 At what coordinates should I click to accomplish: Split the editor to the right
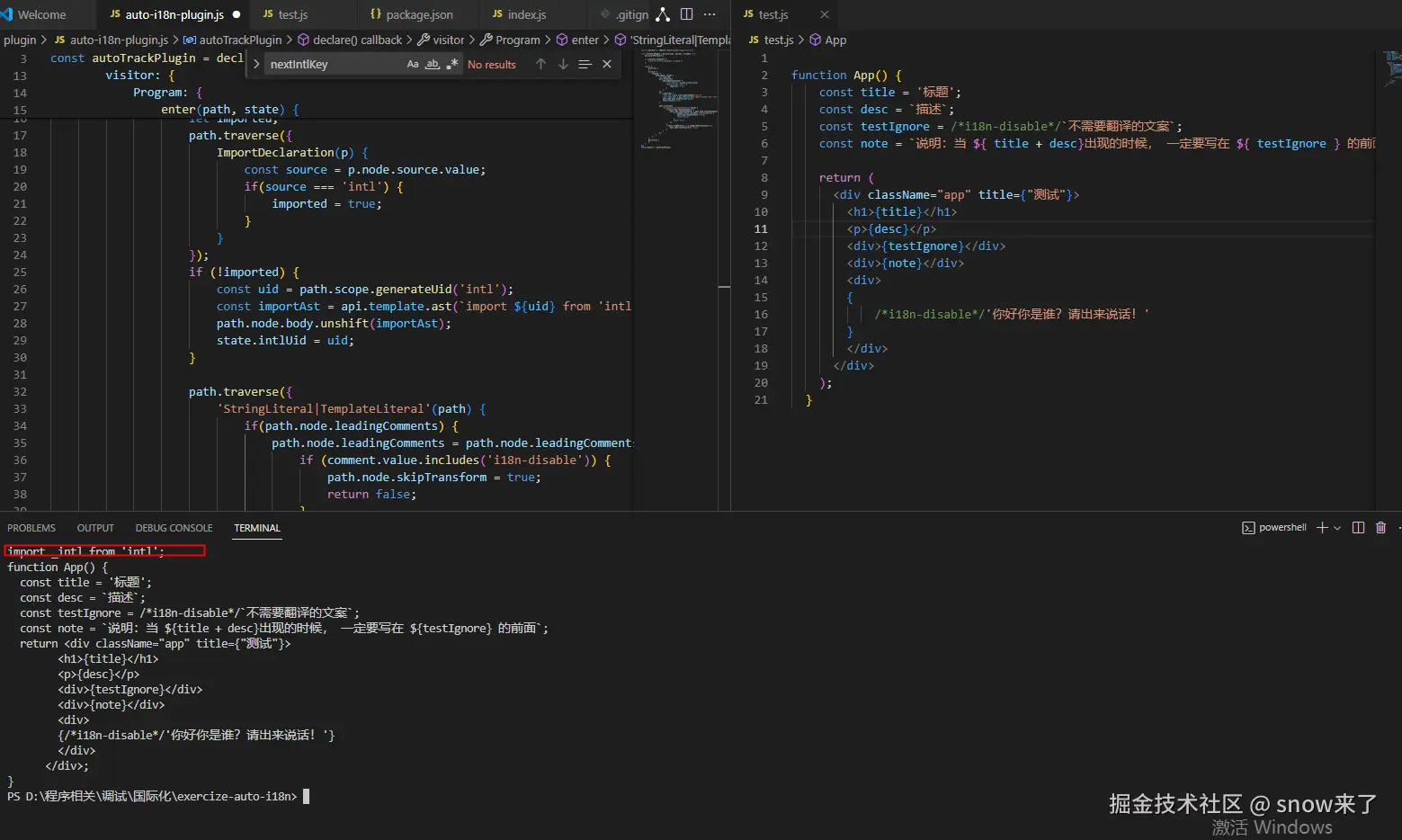(687, 14)
